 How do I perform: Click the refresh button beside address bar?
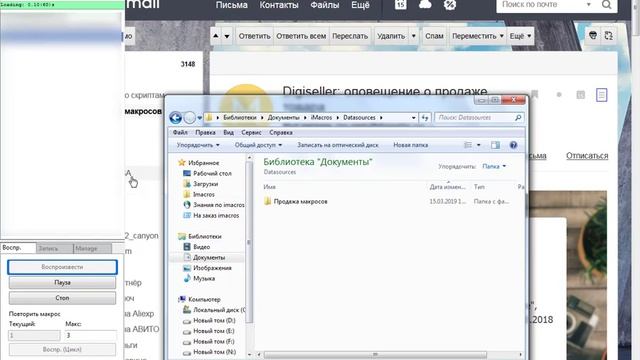[x=425, y=118]
